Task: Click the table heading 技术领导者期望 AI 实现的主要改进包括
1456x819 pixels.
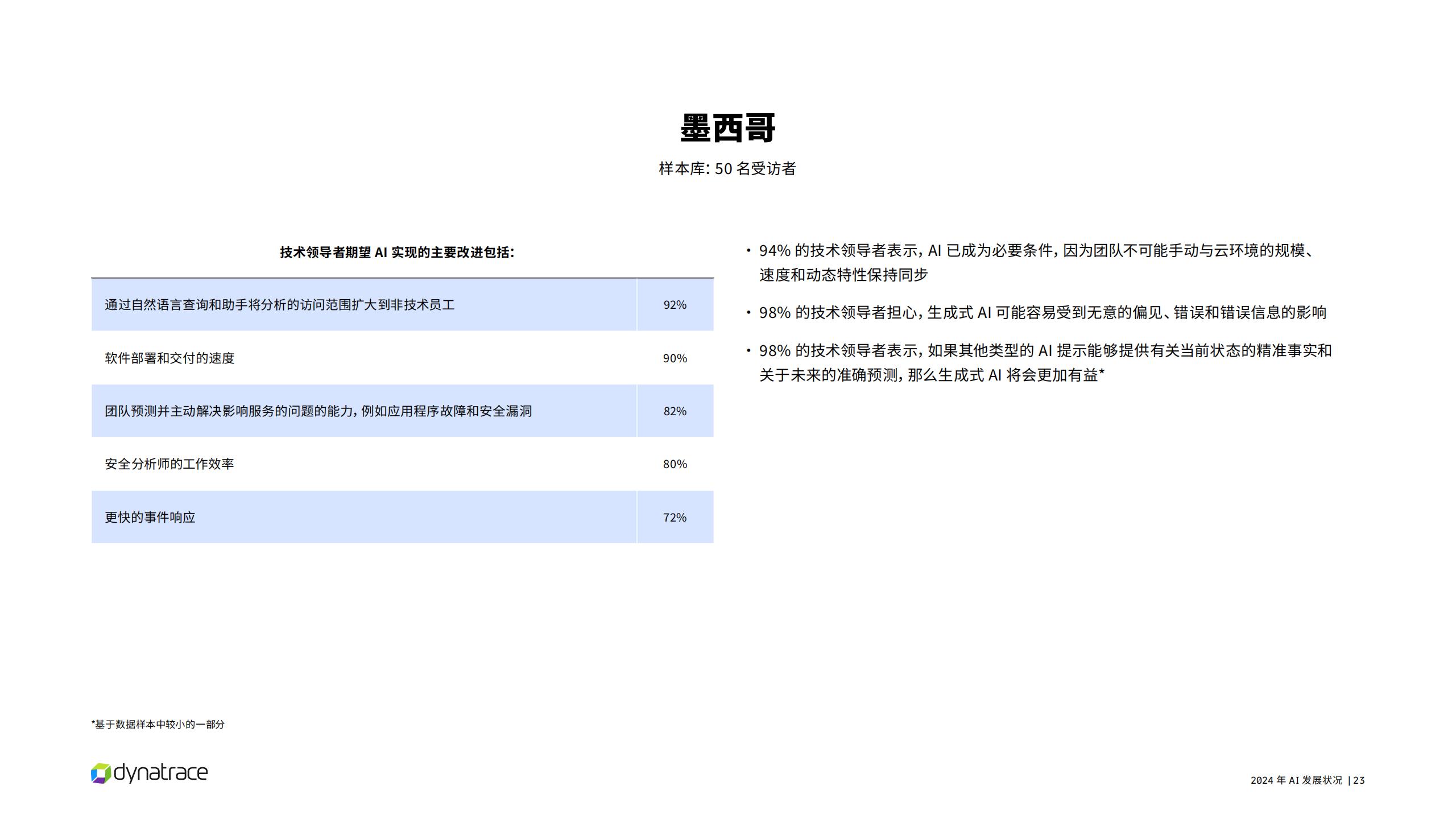Action: pyautogui.click(x=397, y=253)
